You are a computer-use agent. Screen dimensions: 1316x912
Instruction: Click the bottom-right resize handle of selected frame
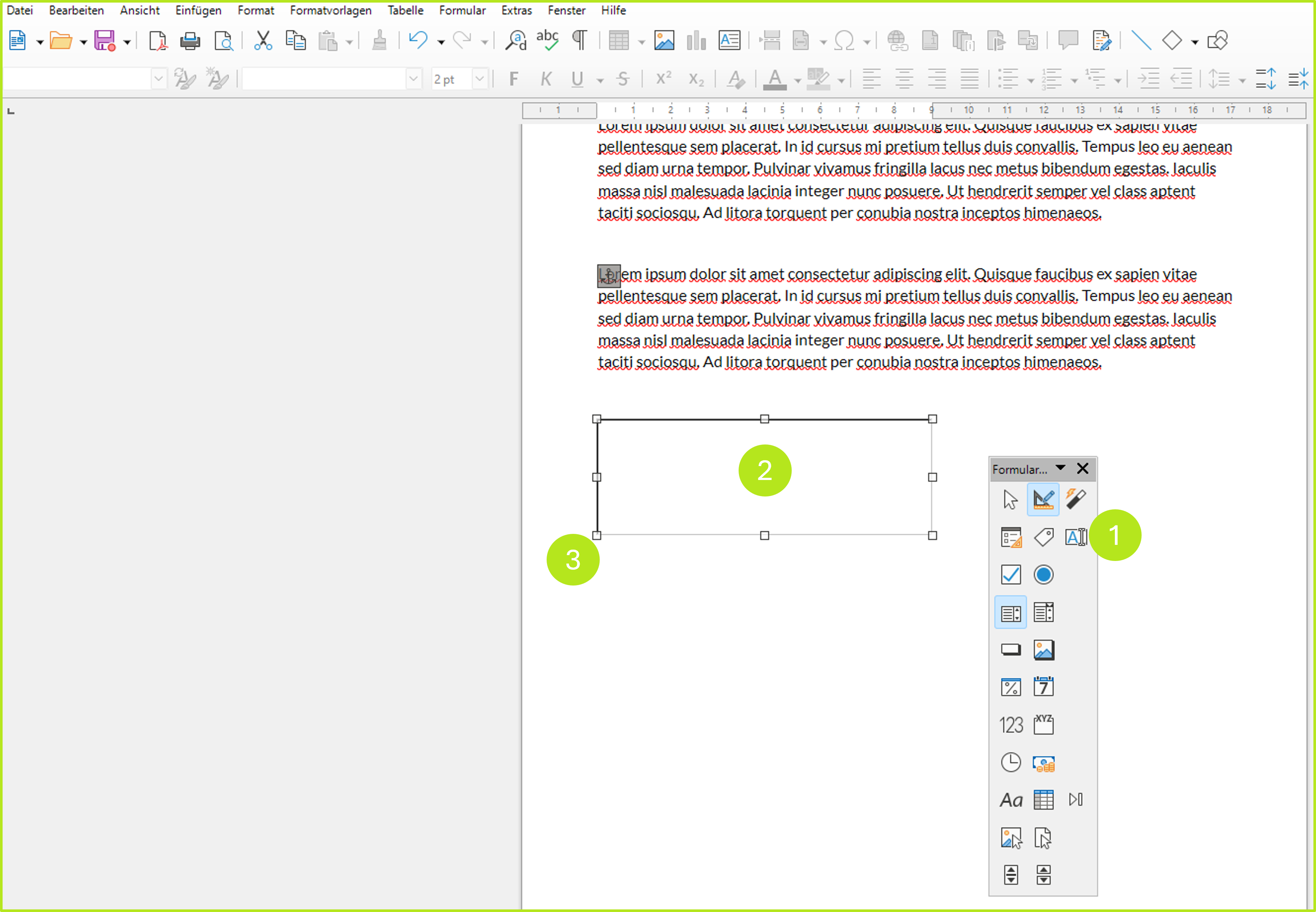tap(932, 535)
